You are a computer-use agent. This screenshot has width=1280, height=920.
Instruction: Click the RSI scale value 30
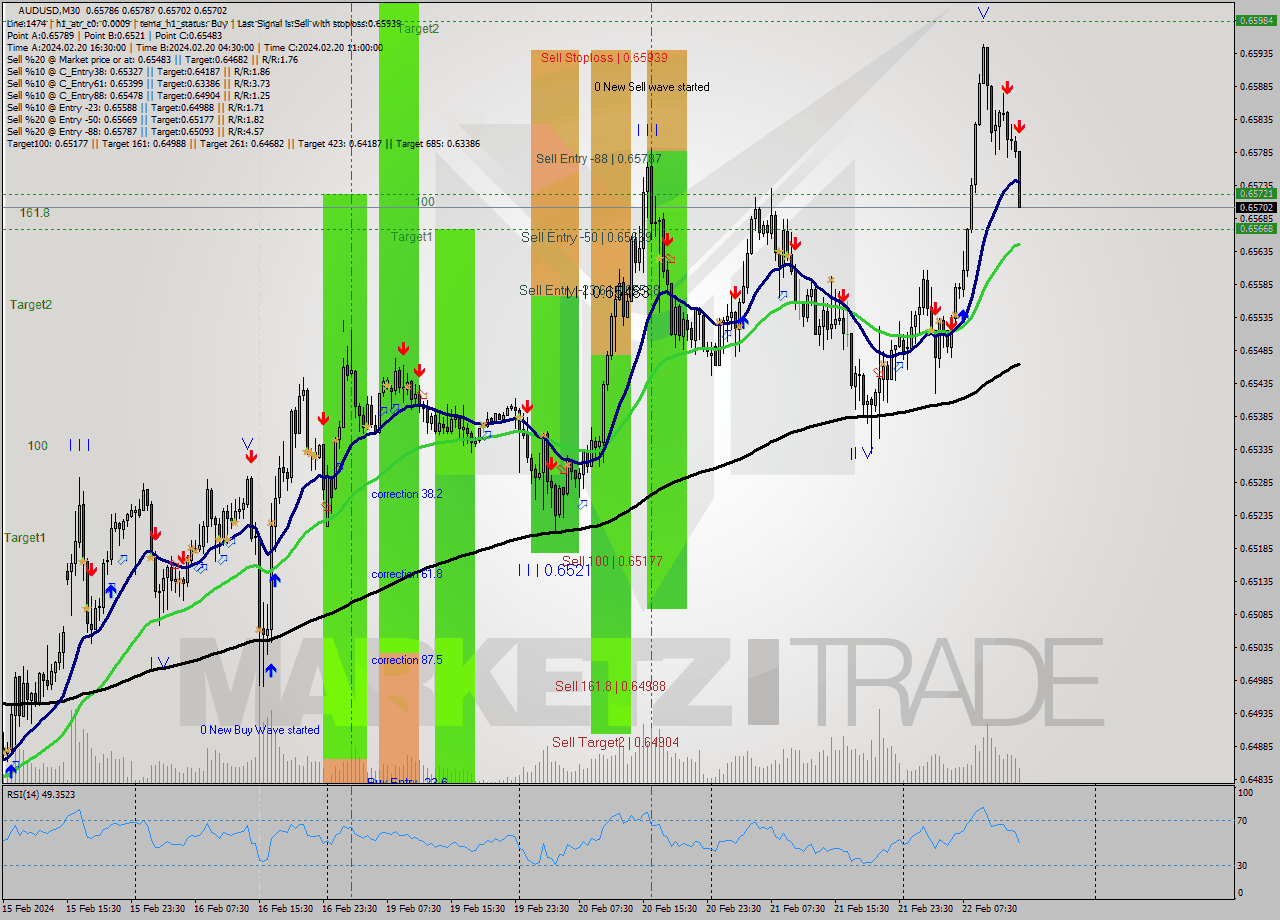(x=1243, y=865)
